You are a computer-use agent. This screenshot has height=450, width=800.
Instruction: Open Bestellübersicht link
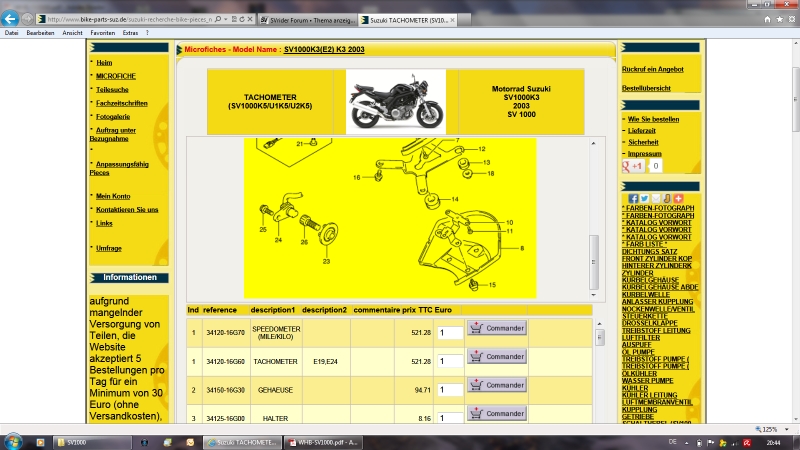click(x=646, y=88)
